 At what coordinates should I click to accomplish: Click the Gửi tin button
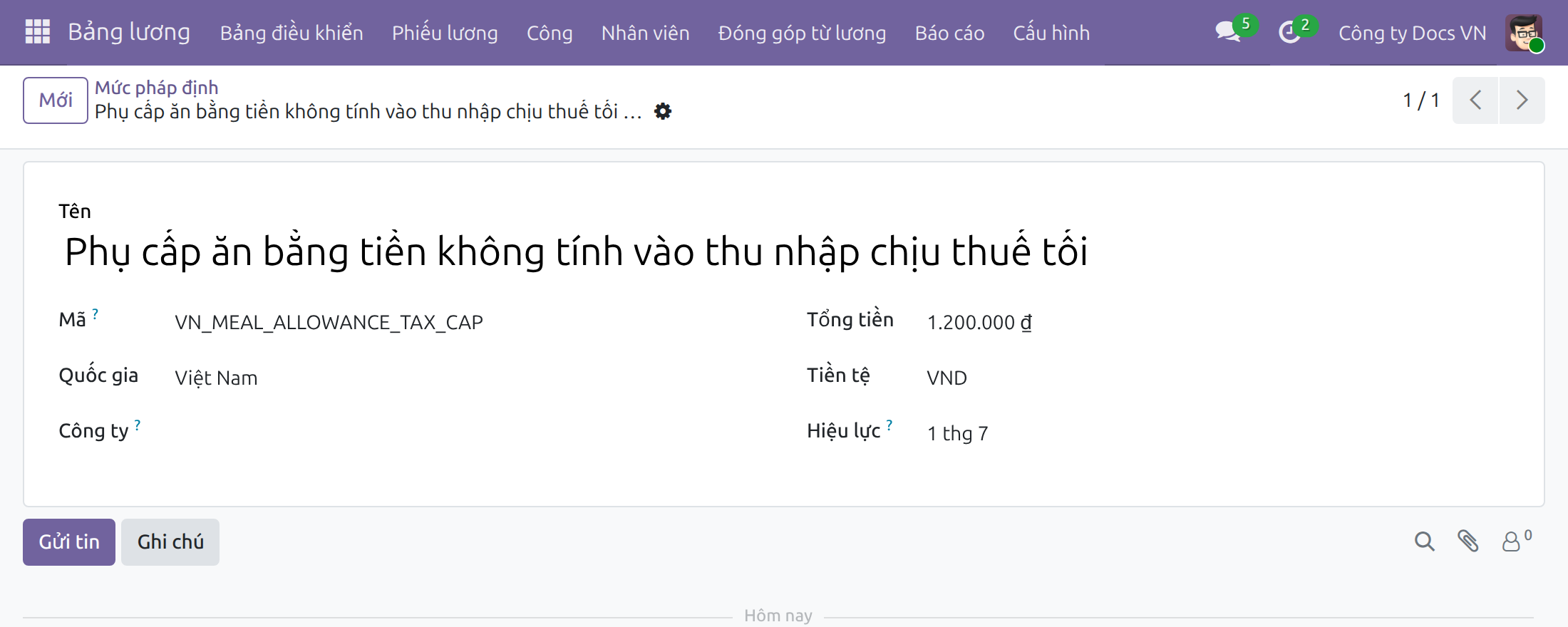(x=69, y=542)
